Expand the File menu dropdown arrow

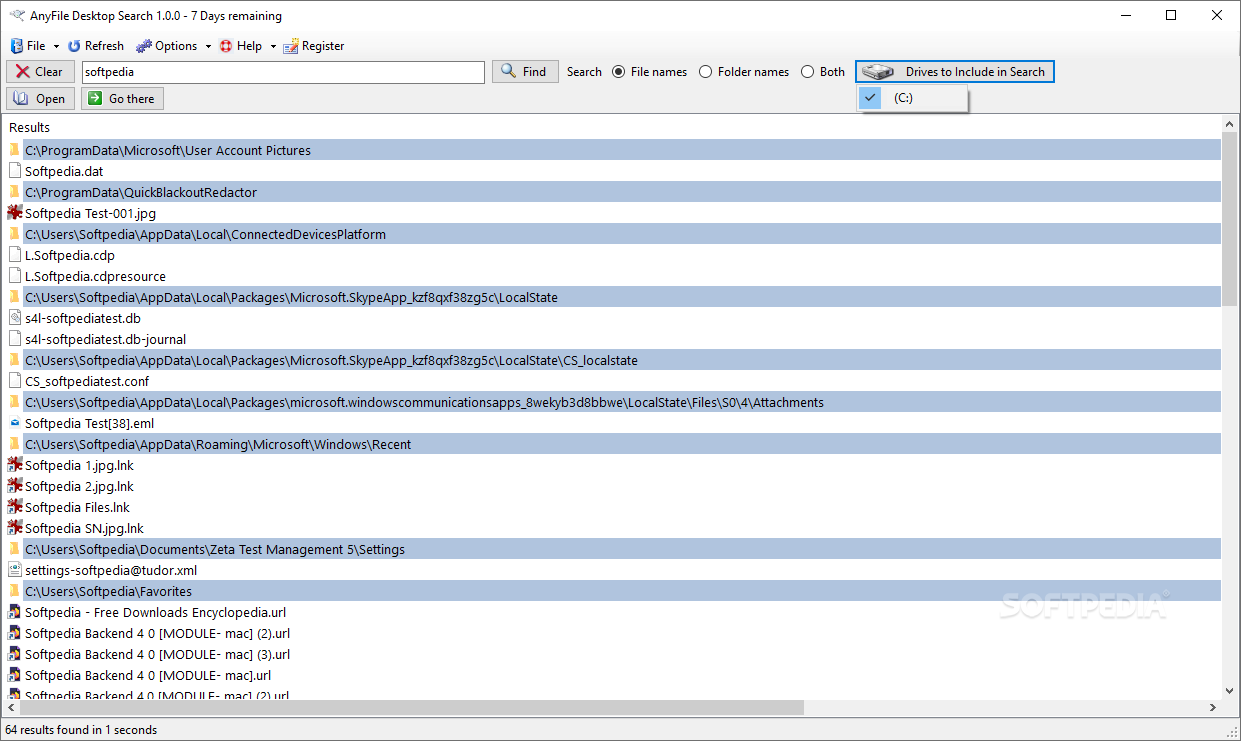[56, 46]
